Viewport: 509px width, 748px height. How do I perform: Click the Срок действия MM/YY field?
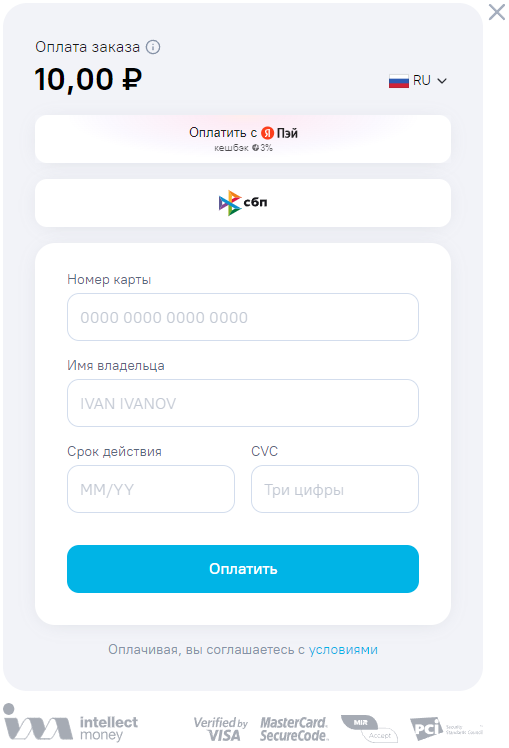(x=151, y=489)
